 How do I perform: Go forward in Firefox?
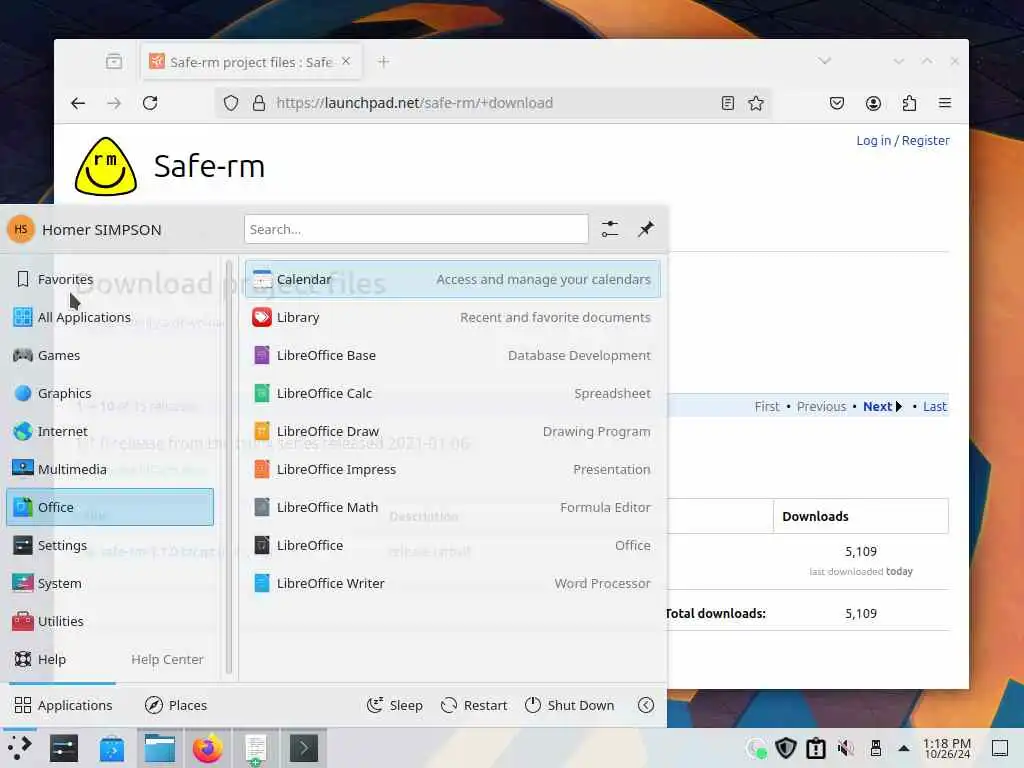114,103
